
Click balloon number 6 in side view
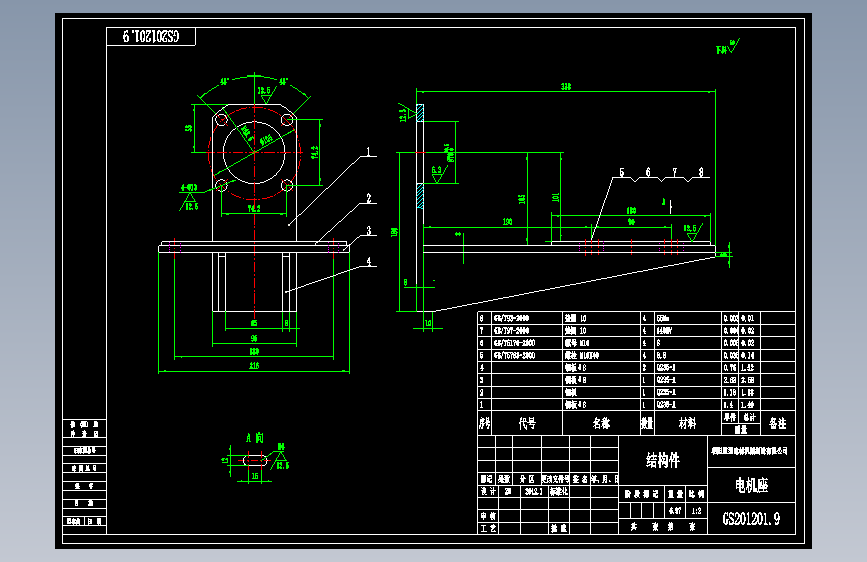(x=648, y=172)
